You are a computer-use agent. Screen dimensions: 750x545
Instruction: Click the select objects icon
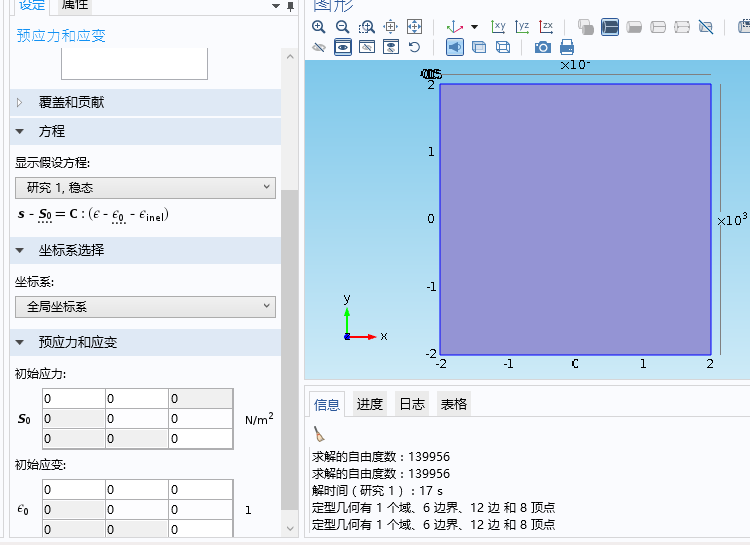tap(586, 27)
